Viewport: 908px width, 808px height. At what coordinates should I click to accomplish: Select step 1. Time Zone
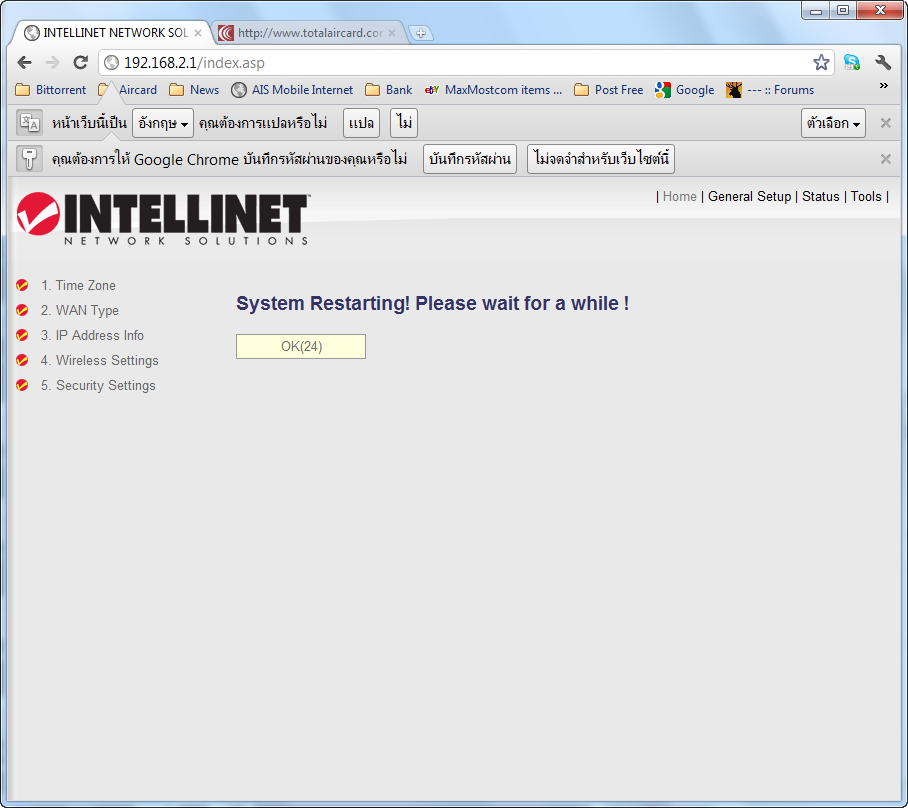pos(78,286)
